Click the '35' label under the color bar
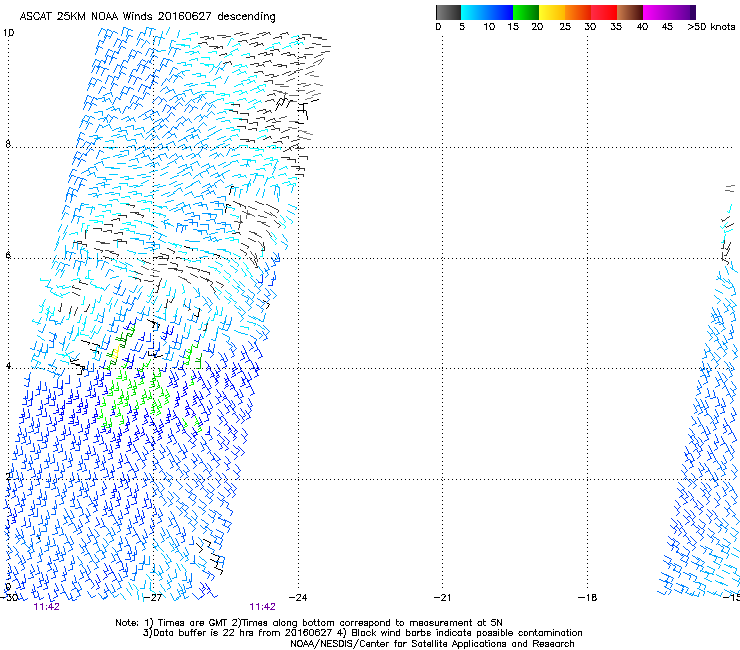The image size is (740, 650). (x=616, y=27)
